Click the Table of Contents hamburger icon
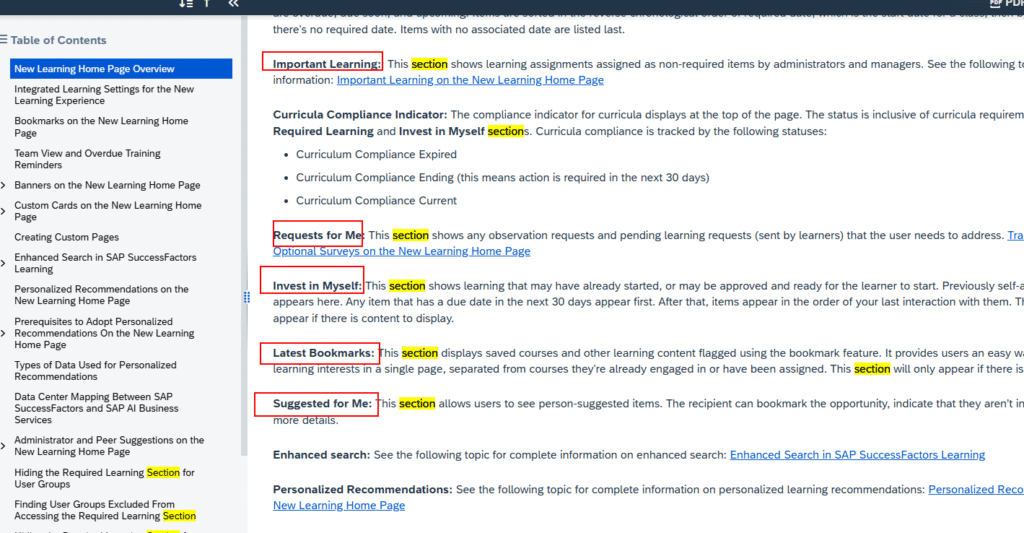Image resolution: width=1024 pixels, height=533 pixels. pos(4,40)
